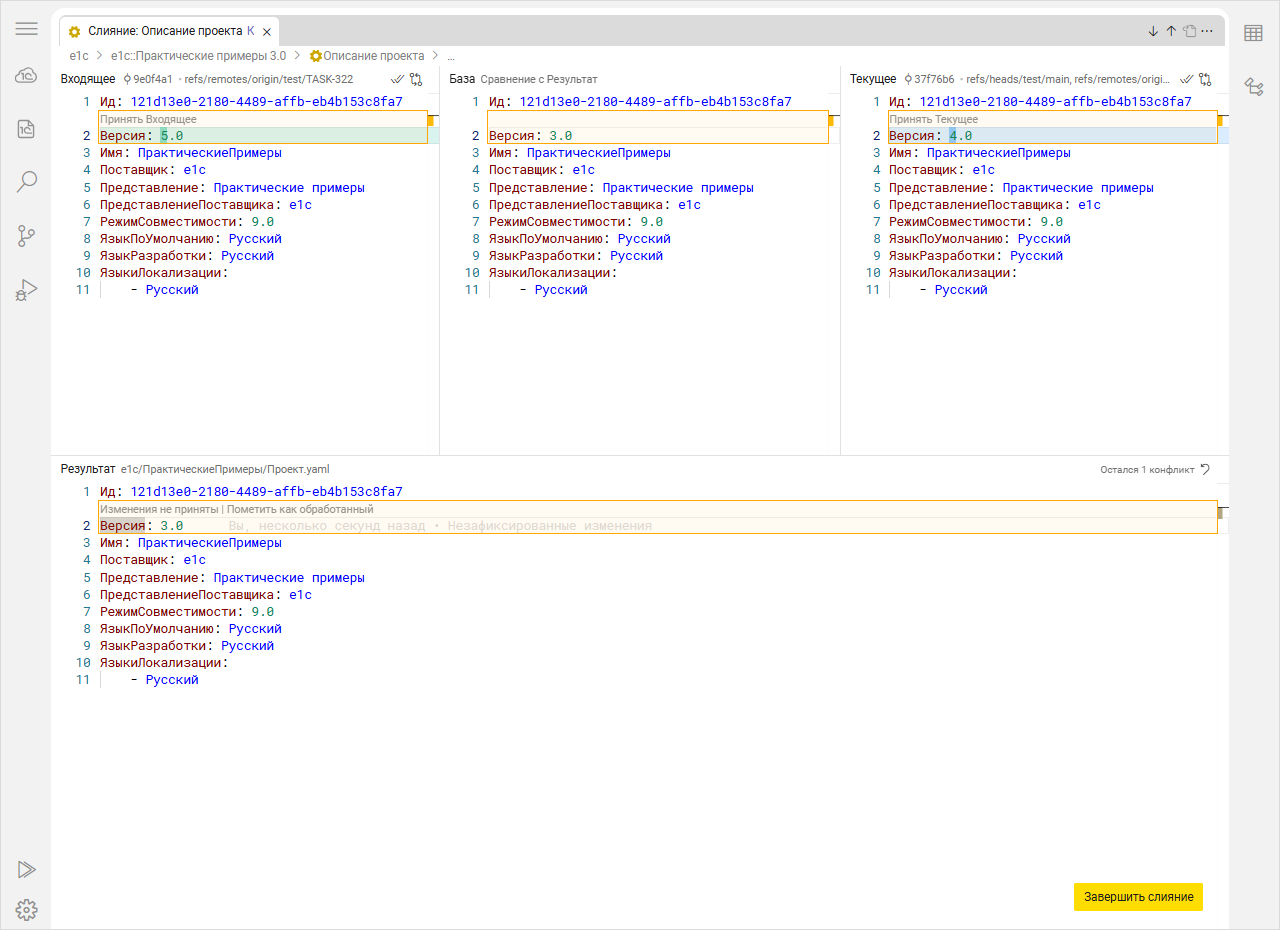The width and height of the screenshot is (1280, 930).
Task: Select 'Описание проекта' breadcrumb item
Action: (367, 56)
